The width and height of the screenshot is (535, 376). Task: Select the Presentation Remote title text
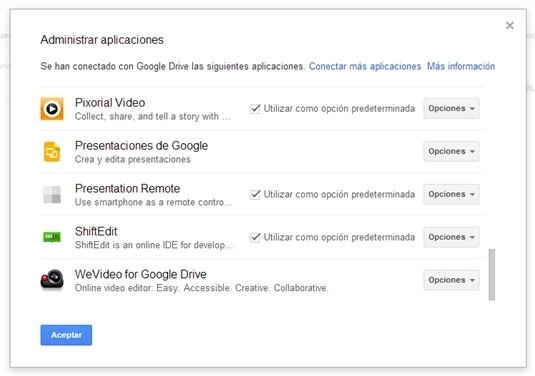tap(127, 188)
